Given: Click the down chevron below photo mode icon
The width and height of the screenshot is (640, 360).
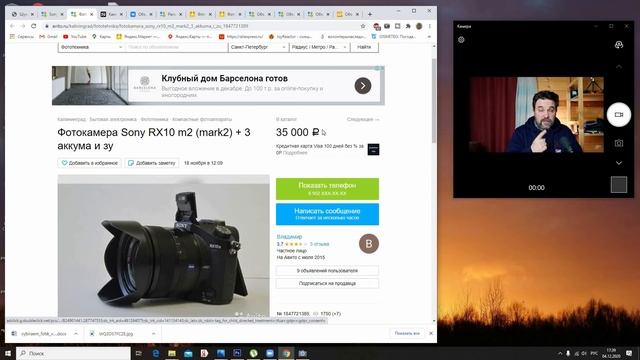Looking at the screenshot, I should coord(619,163).
